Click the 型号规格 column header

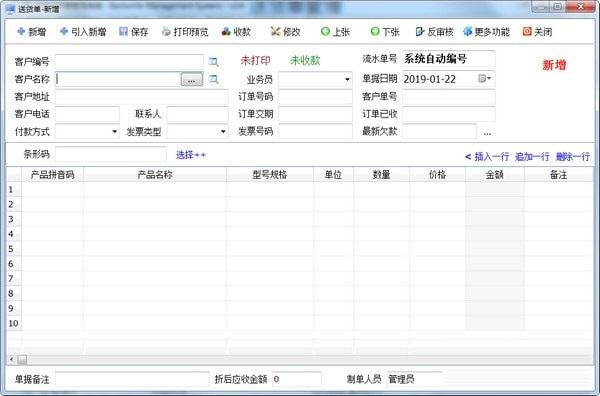(270, 175)
